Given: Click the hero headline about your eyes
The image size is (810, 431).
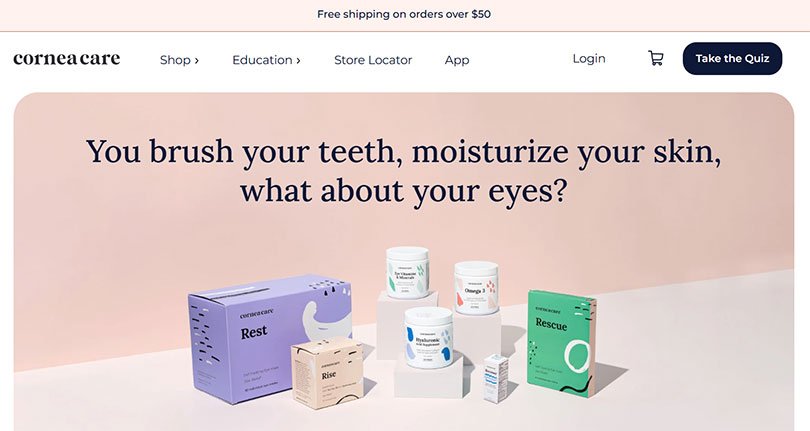Looking at the screenshot, I should pos(403,171).
